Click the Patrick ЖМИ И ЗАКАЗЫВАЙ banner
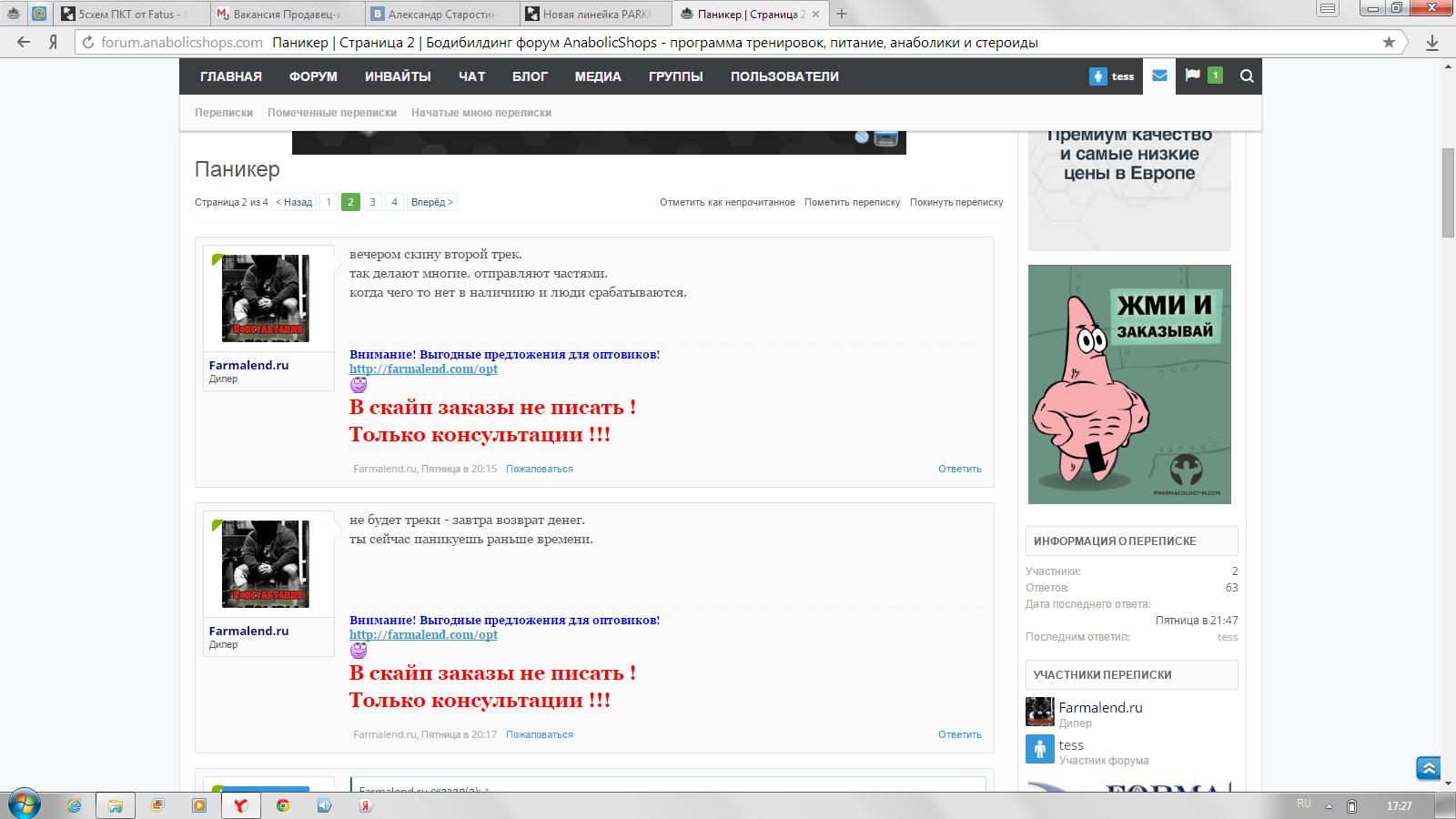Image resolution: width=1456 pixels, height=819 pixels. tap(1129, 384)
